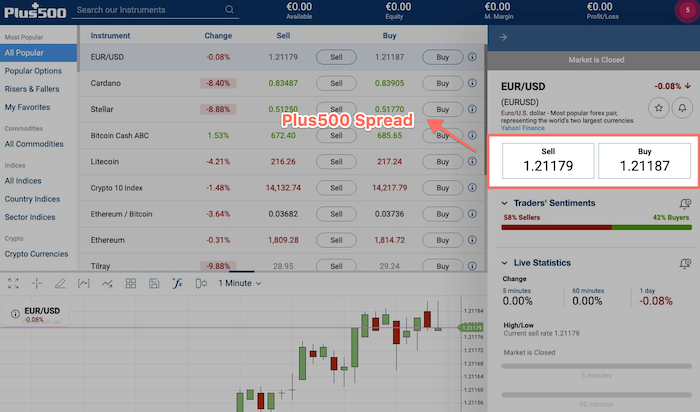Open info icon for EUR/USD row
This screenshot has width=700, height=412.
(x=472, y=57)
